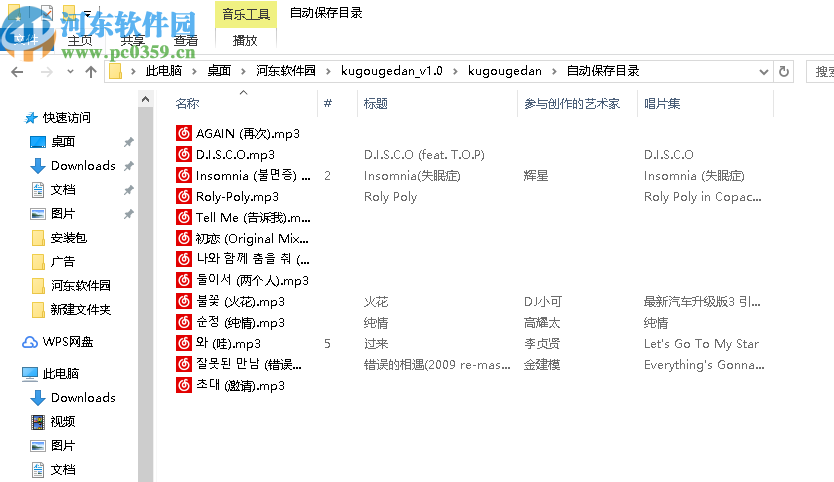
Task: Sort by # track number column
Action: [x=328, y=104]
